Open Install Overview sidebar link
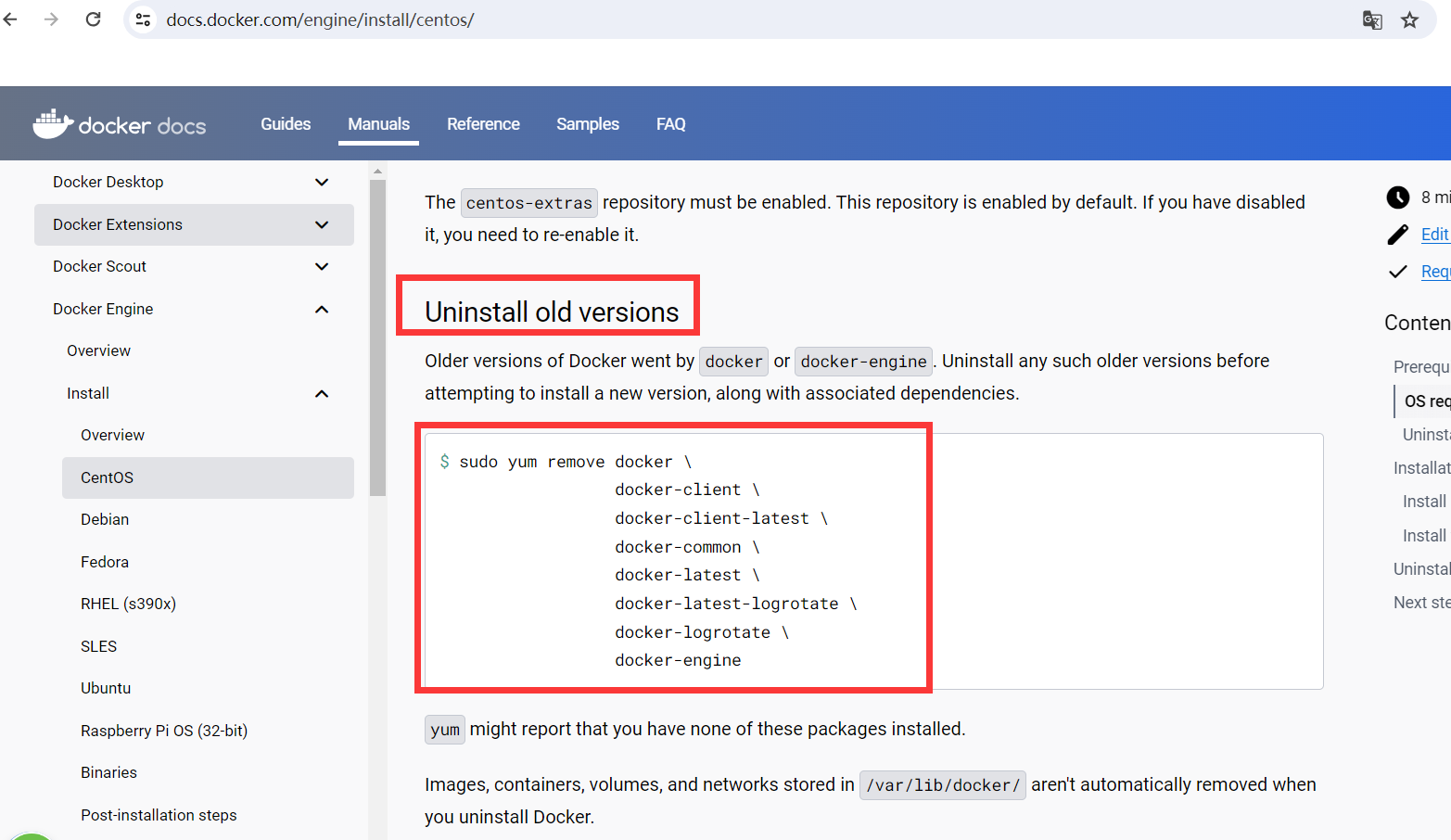The image size is (1451, 840). point(112,435)
